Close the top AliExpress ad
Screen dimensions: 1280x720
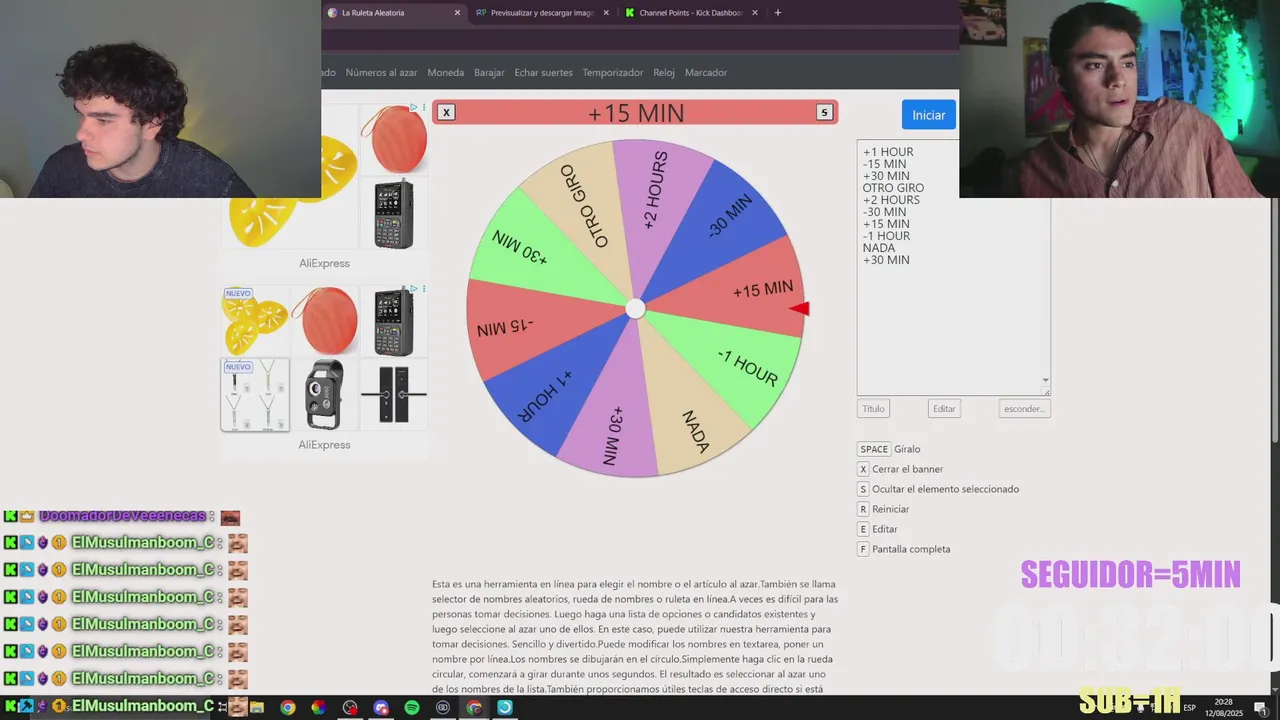tap(424, 107)
